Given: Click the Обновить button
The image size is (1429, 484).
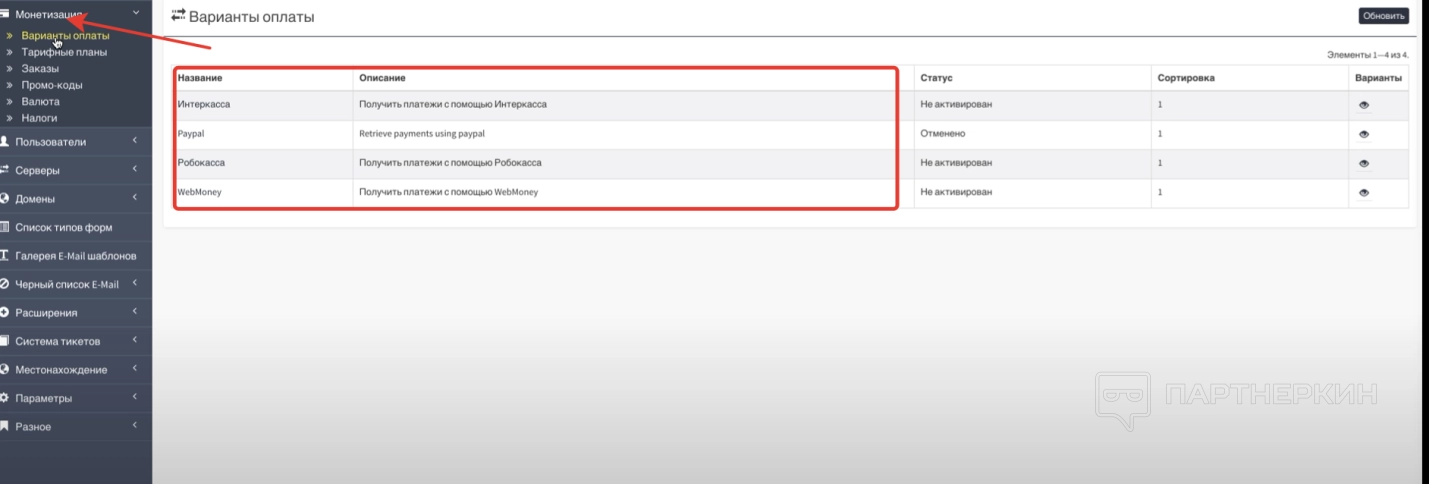Looking at the screenshot, I should point(1384,16).
